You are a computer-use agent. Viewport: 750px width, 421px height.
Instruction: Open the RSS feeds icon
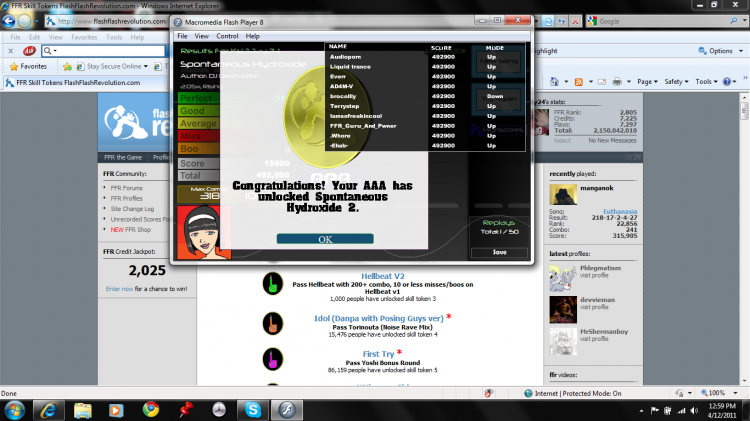(578, 81)
